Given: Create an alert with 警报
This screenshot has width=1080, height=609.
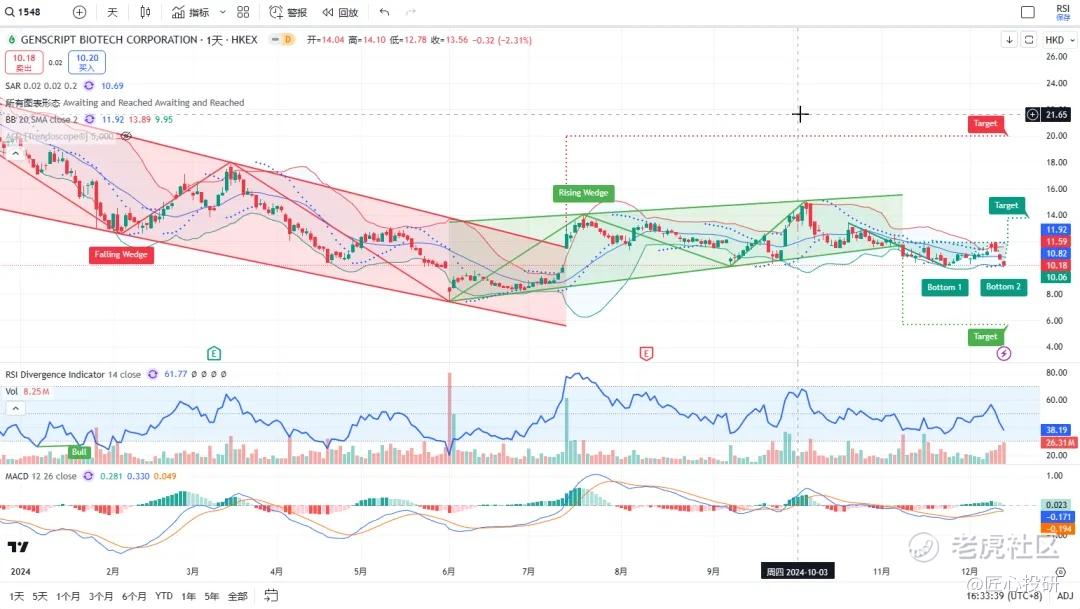Looking at the screenshot, I should 289,12.
